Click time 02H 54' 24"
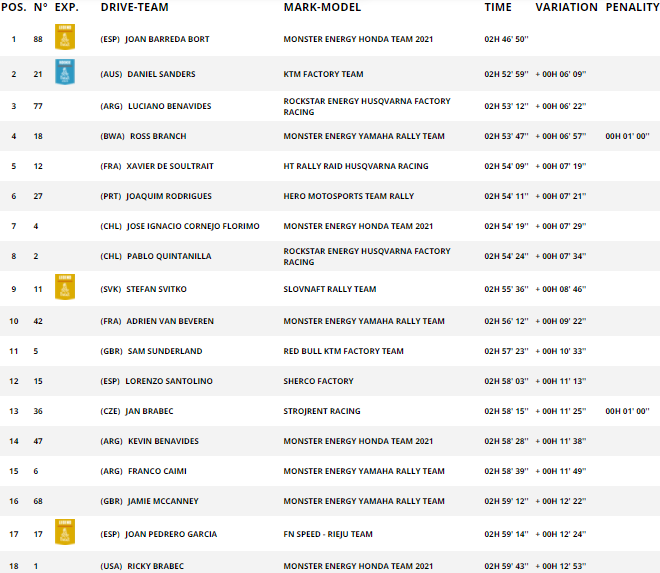Viewport: 660px width, 573px height. (506, 256)
